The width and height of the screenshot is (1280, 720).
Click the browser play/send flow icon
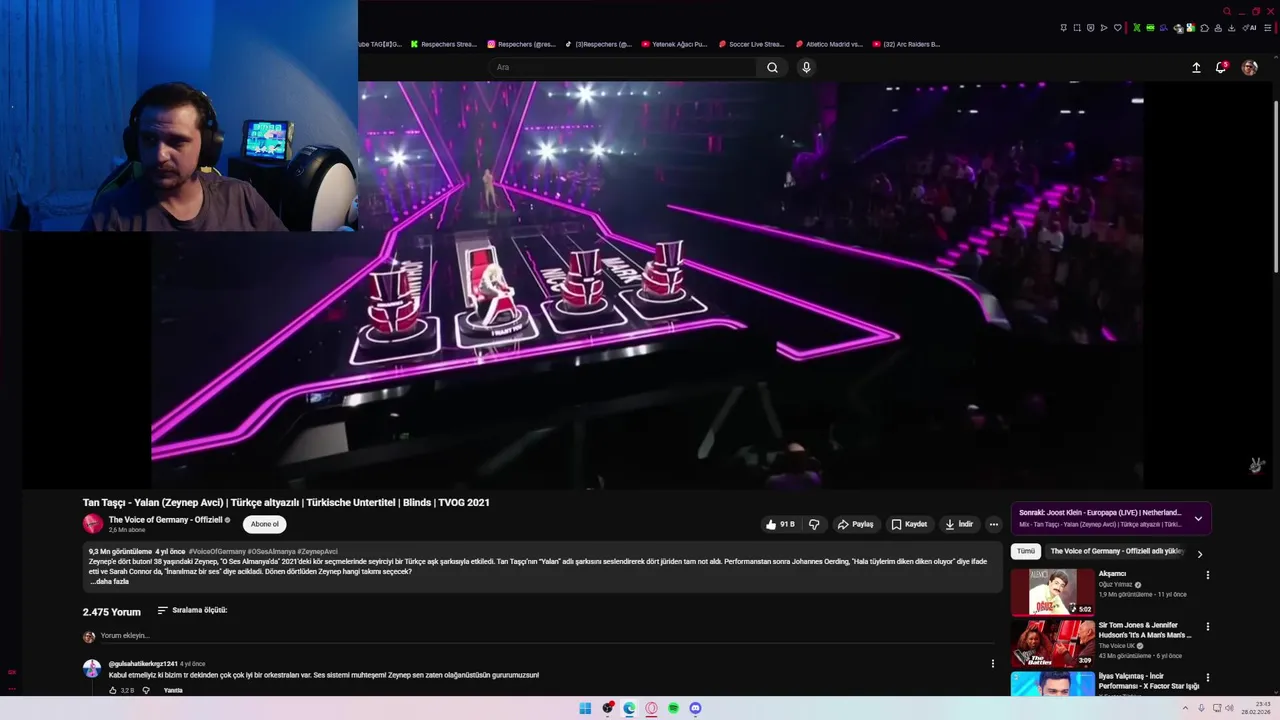click(1104, 28)
